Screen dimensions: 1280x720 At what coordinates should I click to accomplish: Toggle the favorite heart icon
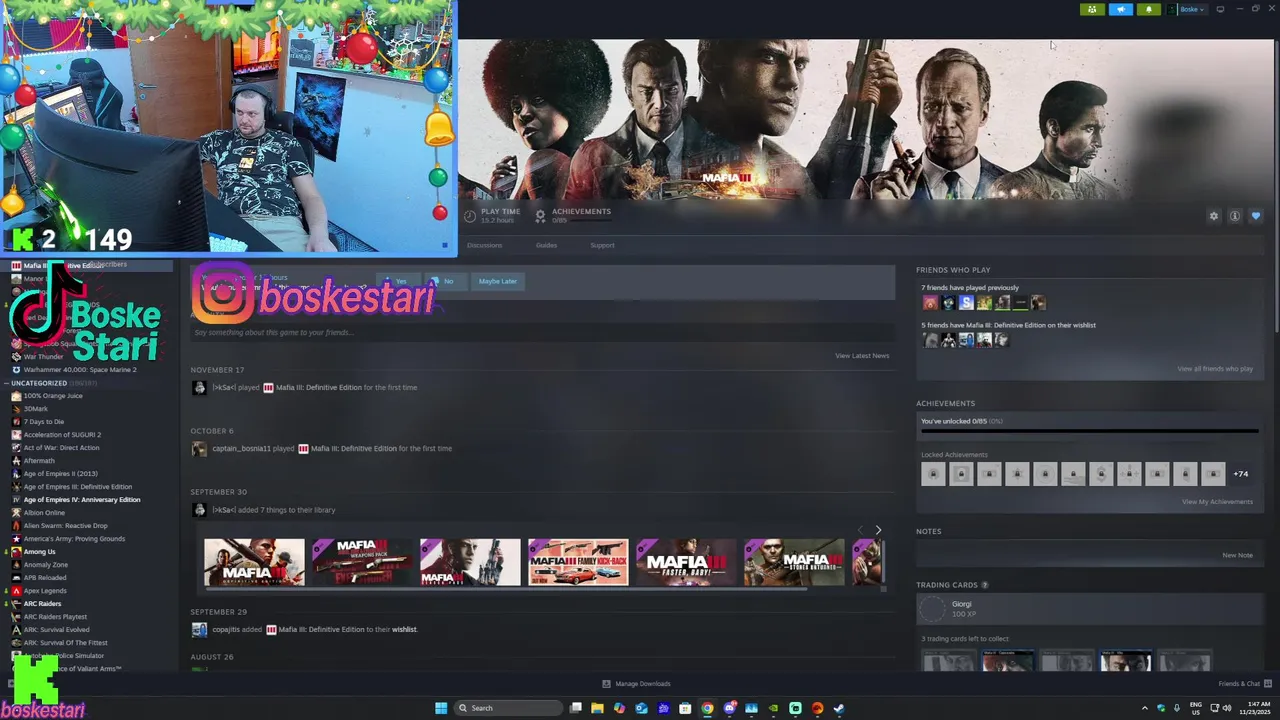(x=1256, y=216)
